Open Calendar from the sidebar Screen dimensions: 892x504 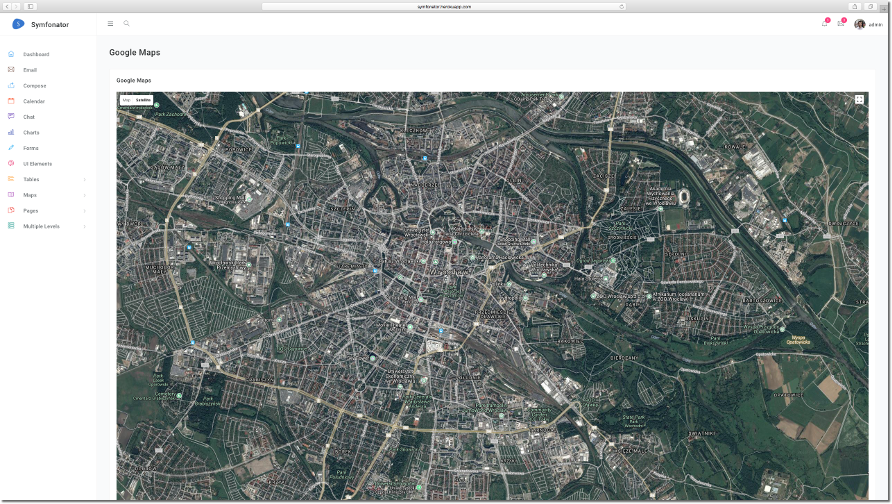[x=34, y=101]
